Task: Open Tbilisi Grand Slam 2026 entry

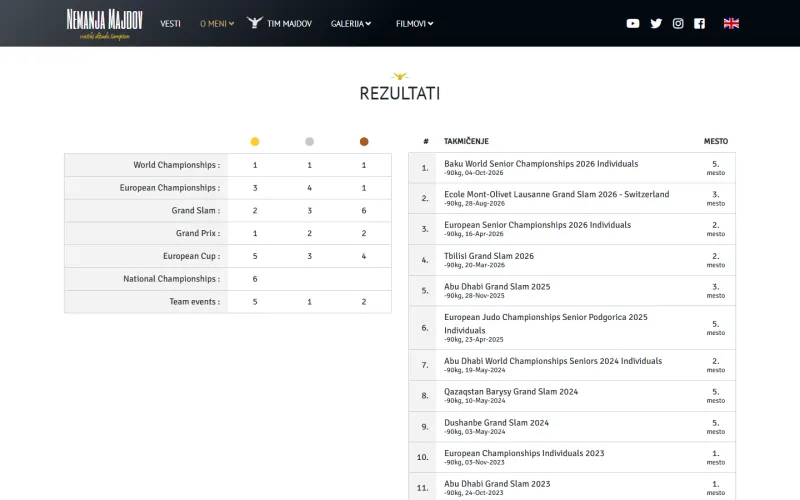Action: point(489,256)
